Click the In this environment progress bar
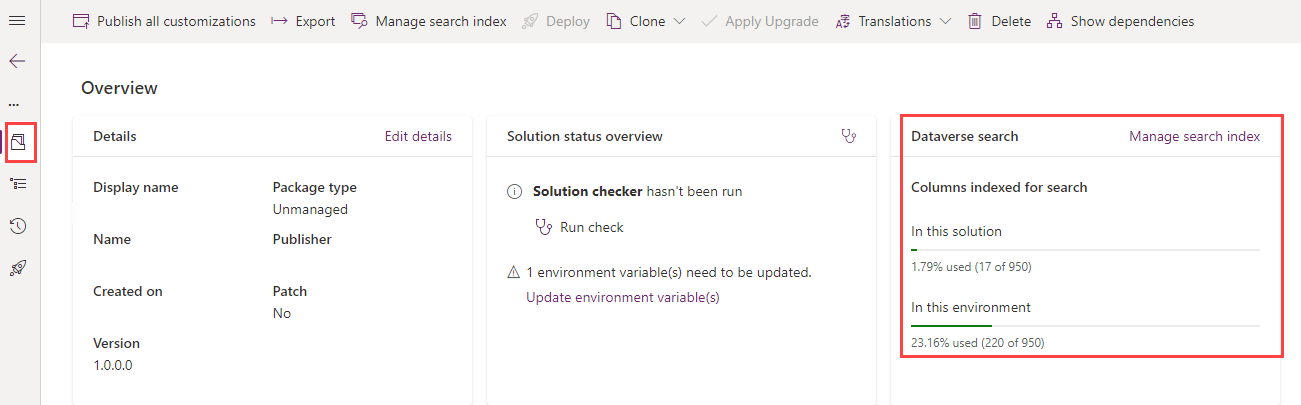Viewport: 1301px width, 405px height. [1084, 325]
